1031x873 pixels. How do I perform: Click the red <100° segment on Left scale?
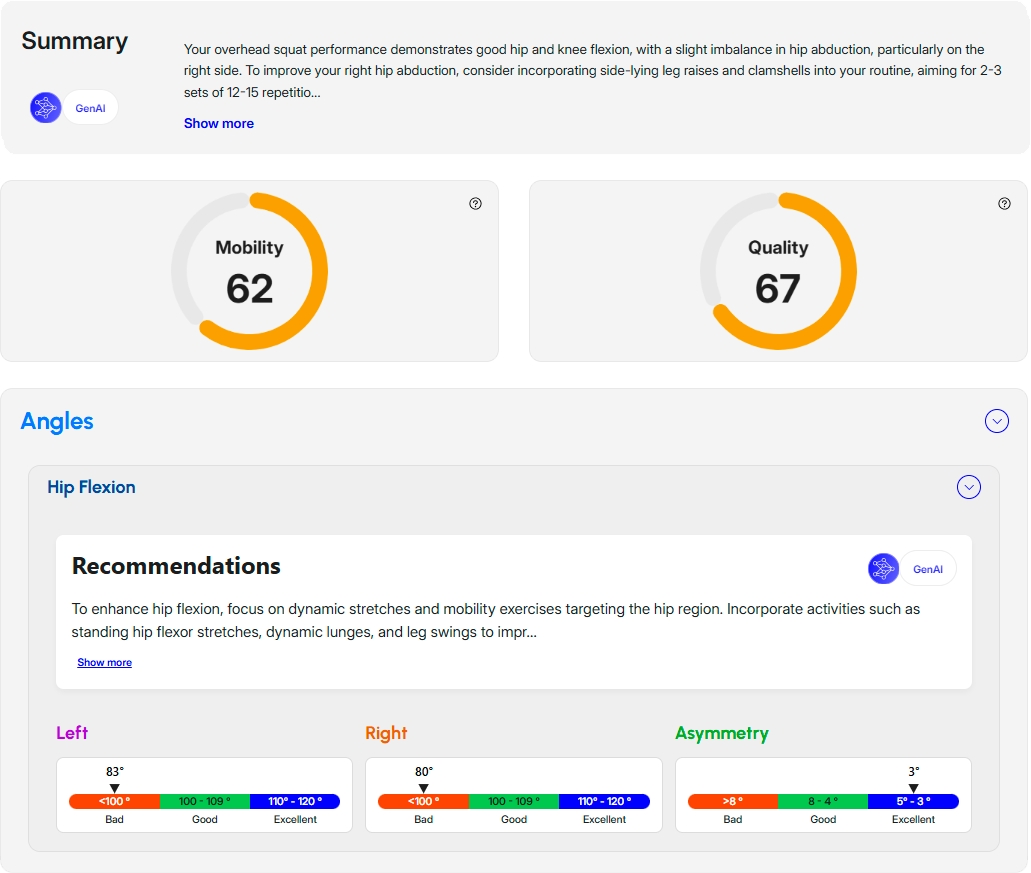(x=114, y=802)
